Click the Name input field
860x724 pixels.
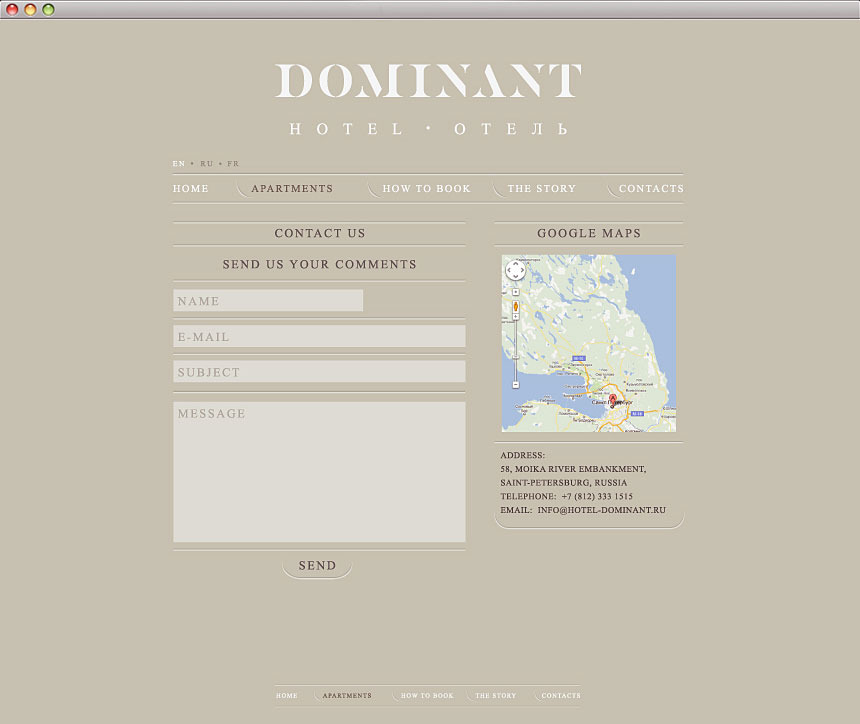(x=268, y=301)
